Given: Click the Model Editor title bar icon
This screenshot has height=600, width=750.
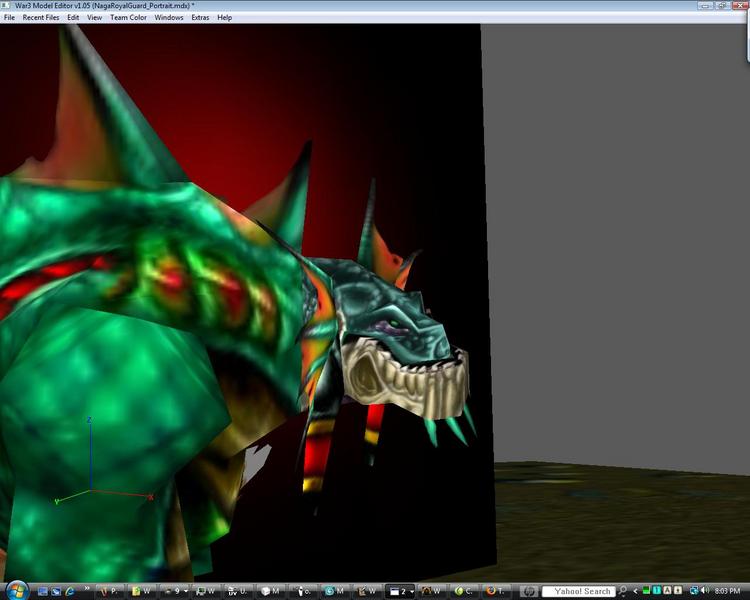Looking at the screenshot, I should (x=6, y=5).
